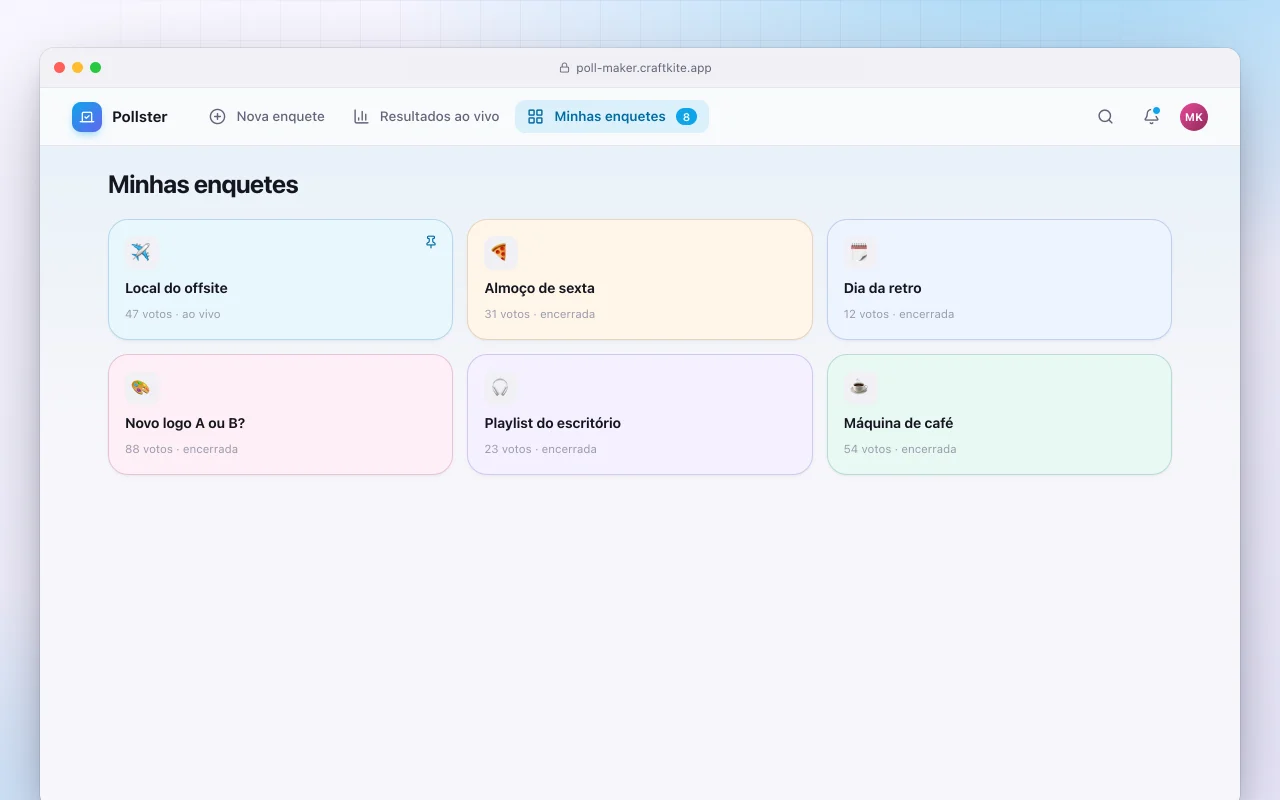Image resolution: width=1280 pixels, height=800 pixels.
Task: Maximize the window with the green button
Action: point(96,68)
